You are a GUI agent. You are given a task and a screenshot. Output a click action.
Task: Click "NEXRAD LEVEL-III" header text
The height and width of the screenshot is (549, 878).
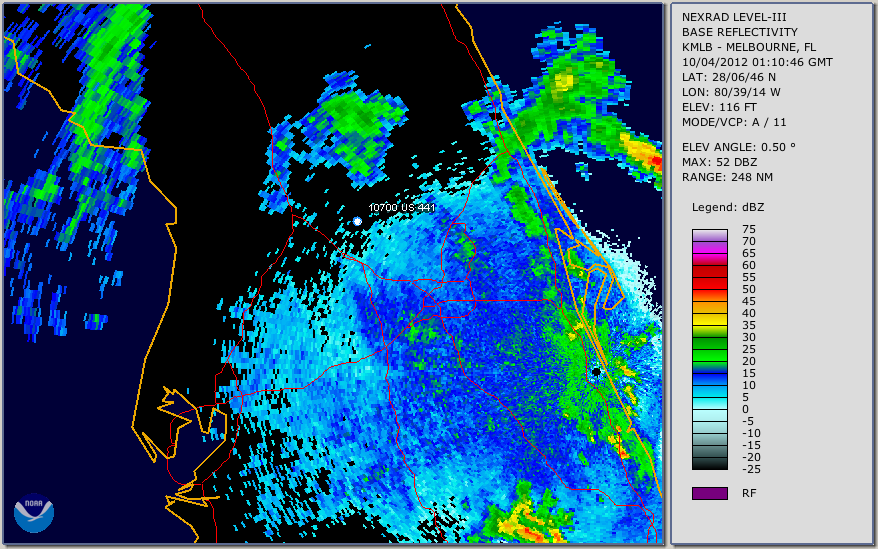pos(734,17)
